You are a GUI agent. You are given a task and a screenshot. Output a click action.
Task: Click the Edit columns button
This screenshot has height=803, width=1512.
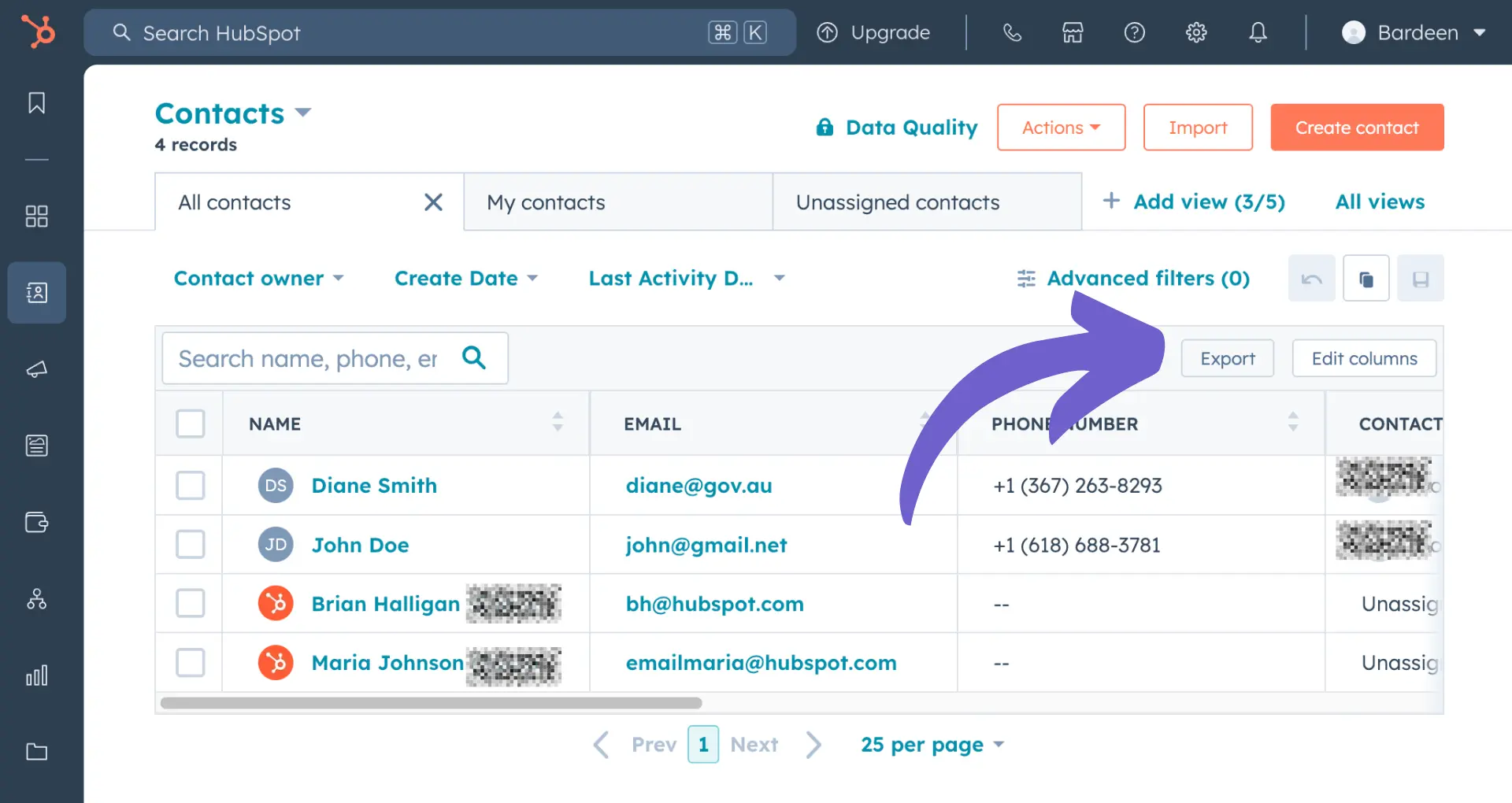click(1364, 358)
